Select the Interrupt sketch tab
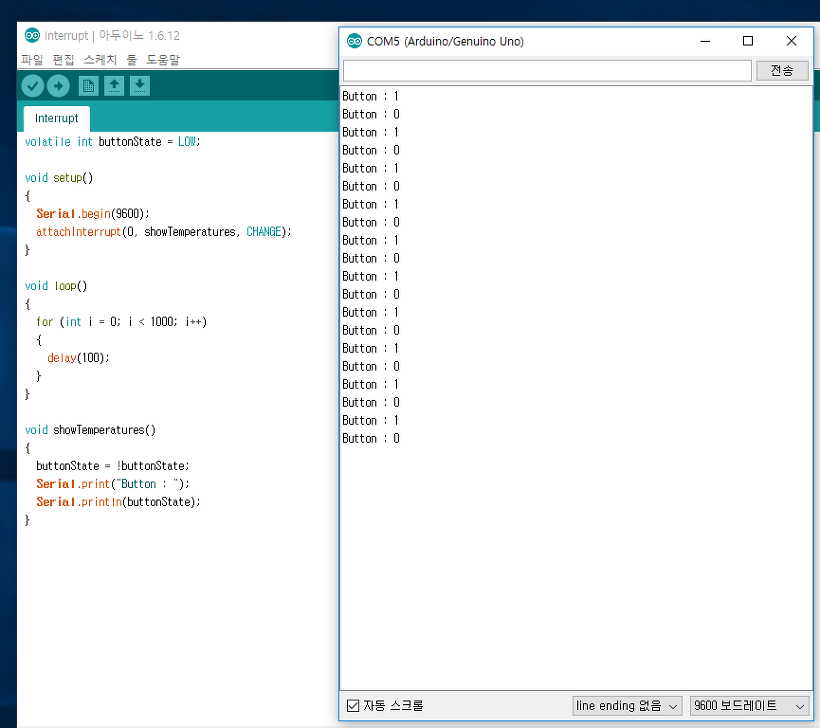This screenshot has height=728, width=820. 56,118
